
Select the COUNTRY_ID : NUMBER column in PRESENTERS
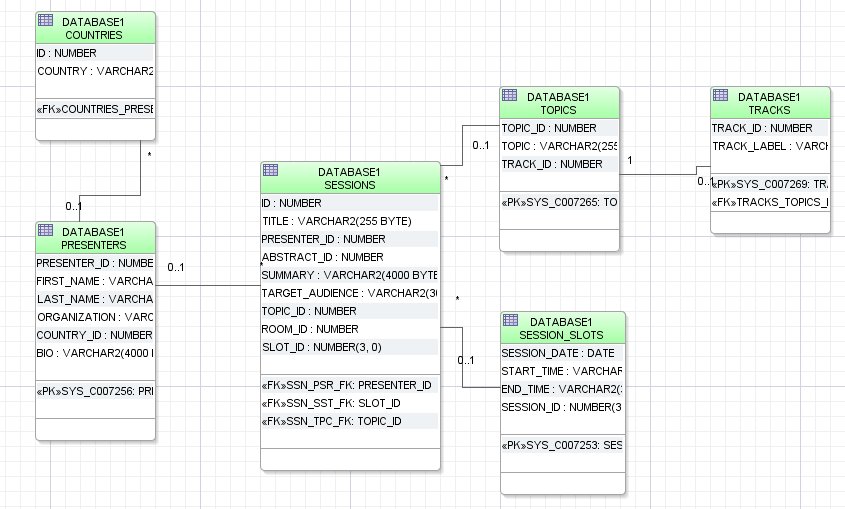[94, 335]
